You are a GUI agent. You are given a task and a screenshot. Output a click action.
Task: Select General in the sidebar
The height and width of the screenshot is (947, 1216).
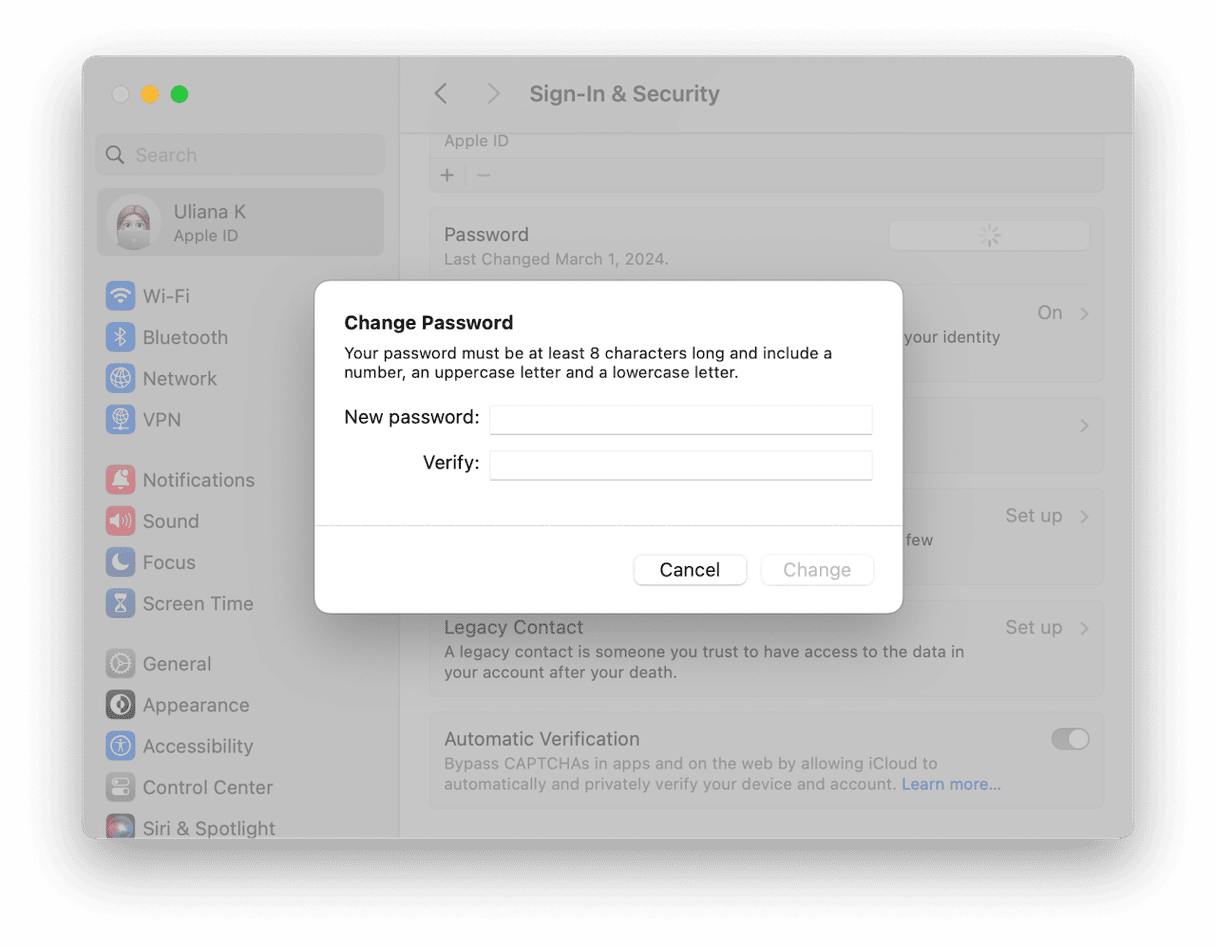coord(120,663)
